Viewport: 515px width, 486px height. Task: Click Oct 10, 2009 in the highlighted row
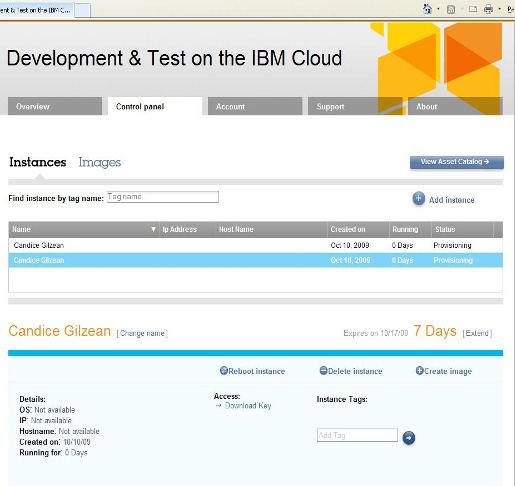(x=350, y=260)
